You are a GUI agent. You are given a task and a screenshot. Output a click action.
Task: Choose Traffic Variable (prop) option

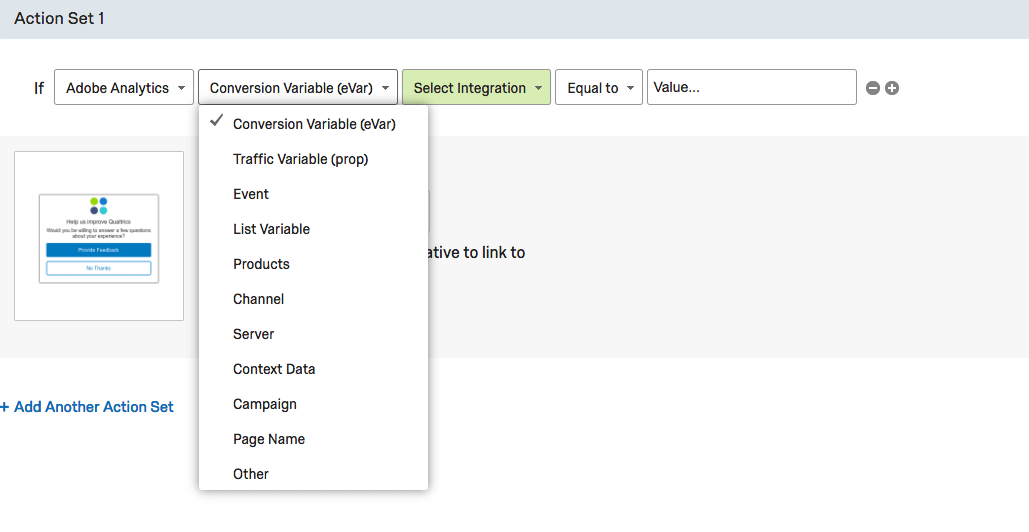(314, 159)
